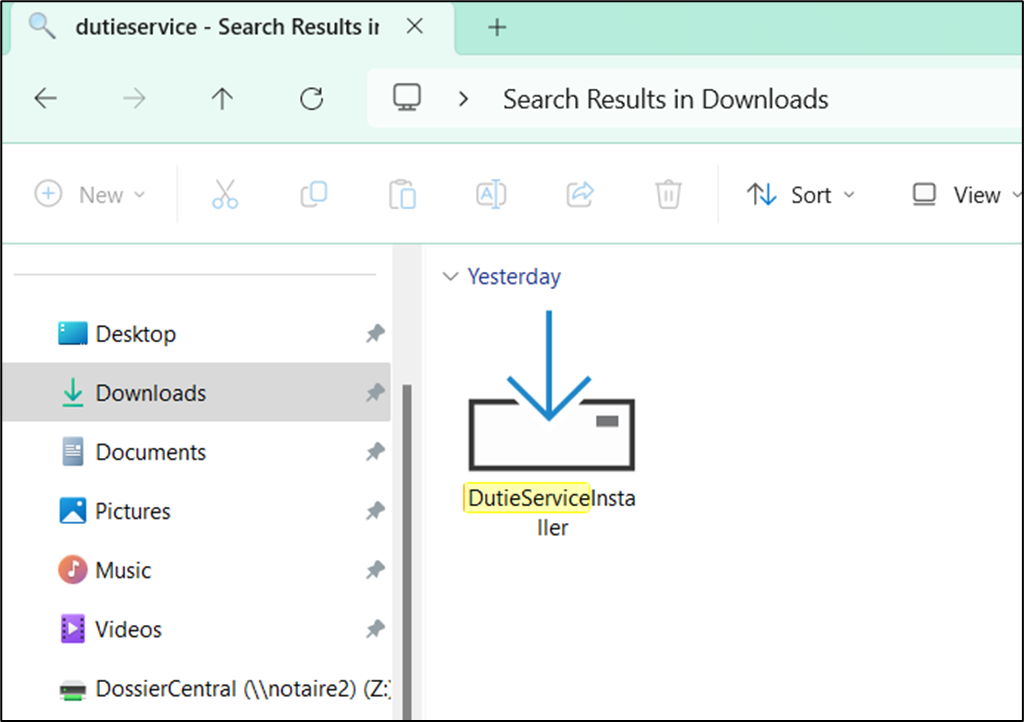1024x722 pixels.
Task: Click the Cut scissors icon
Action: (225, 194)
